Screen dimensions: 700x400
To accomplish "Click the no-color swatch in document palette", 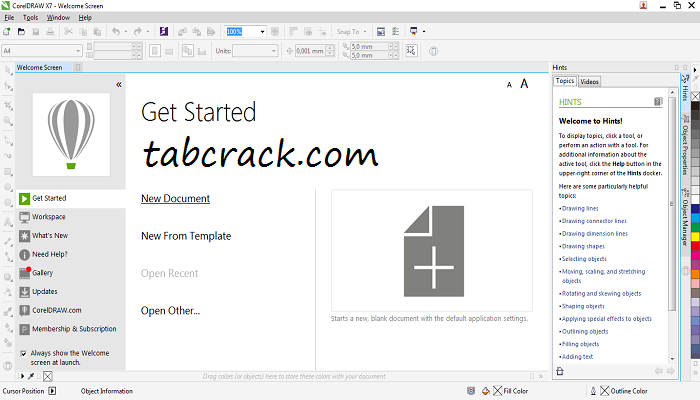I will click(x=48, y=376).
